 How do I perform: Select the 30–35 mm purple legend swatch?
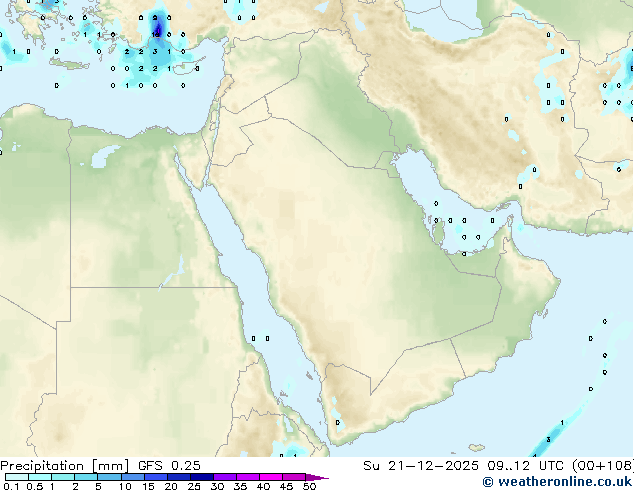(x=224, y=477)
